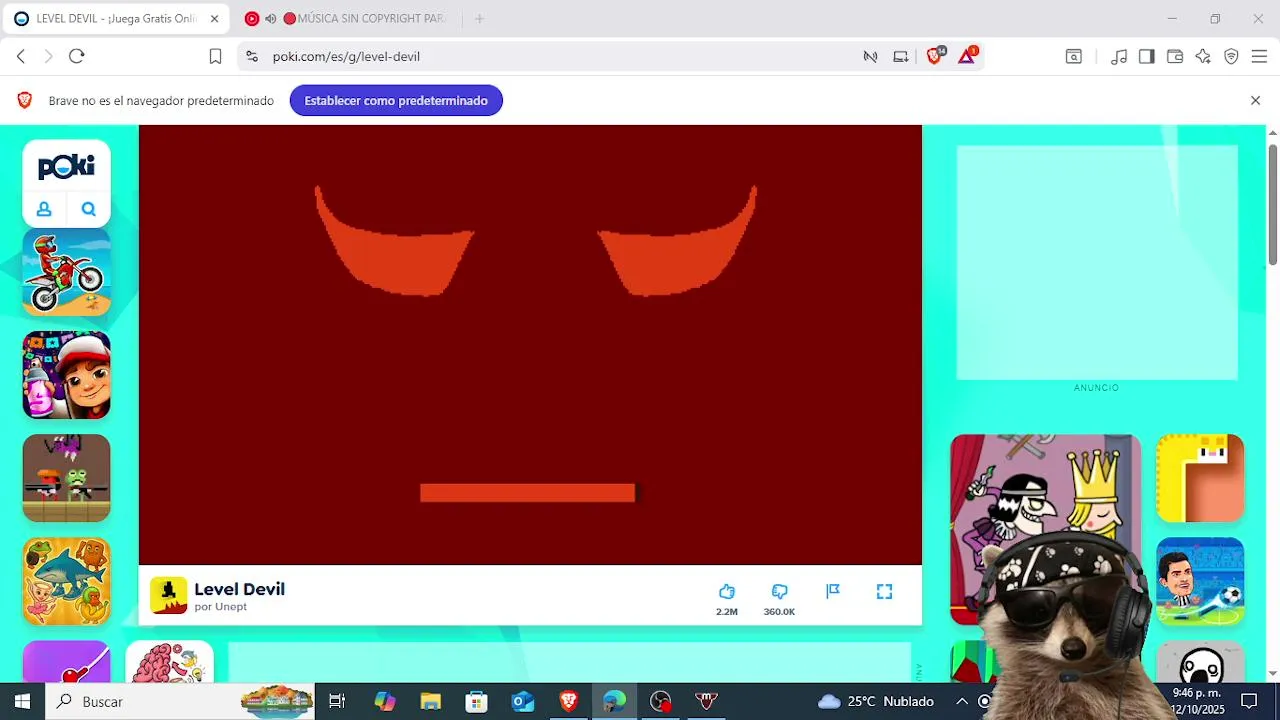Click the install app screen icon
The height and width of the screenshot is (720, 1280).
[901, 57]
